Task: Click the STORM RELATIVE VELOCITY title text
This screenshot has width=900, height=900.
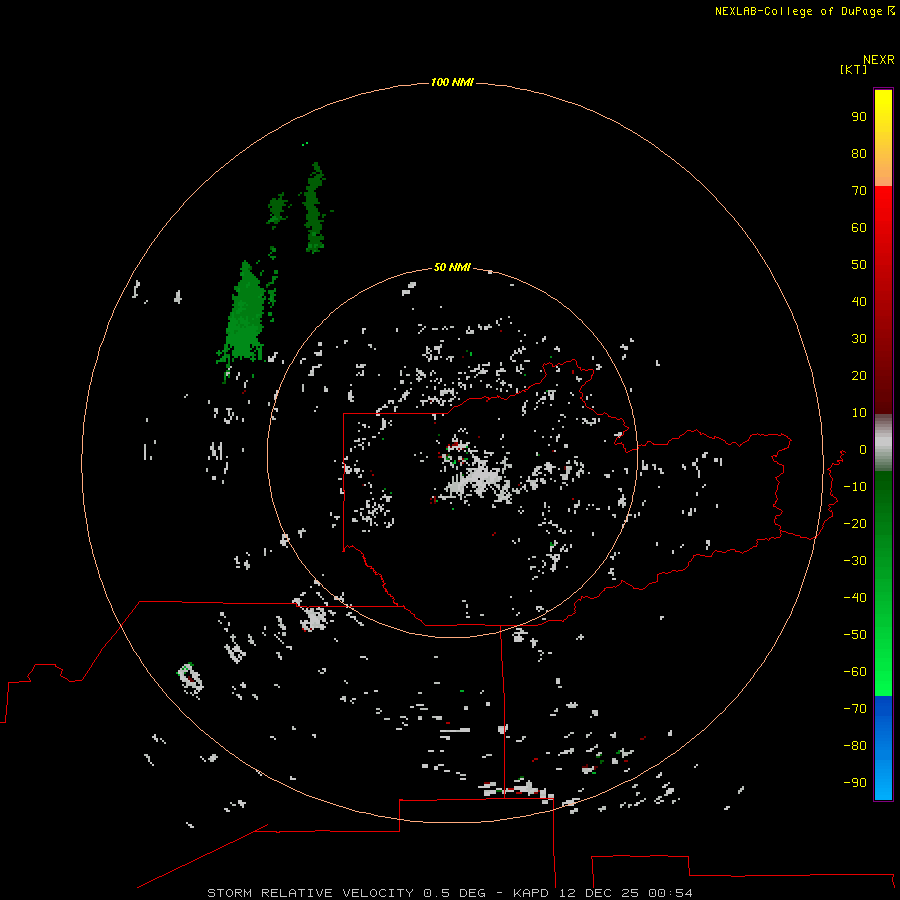Action: tap(310, 893)
